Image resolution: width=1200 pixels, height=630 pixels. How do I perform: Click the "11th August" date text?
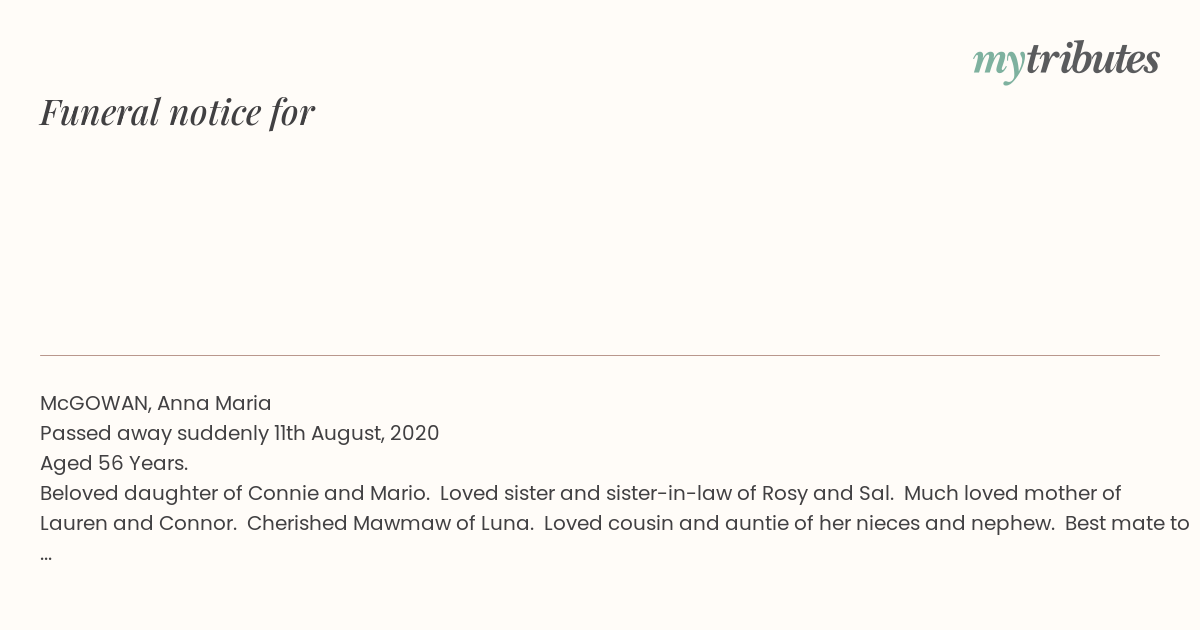tap(328, 433)
